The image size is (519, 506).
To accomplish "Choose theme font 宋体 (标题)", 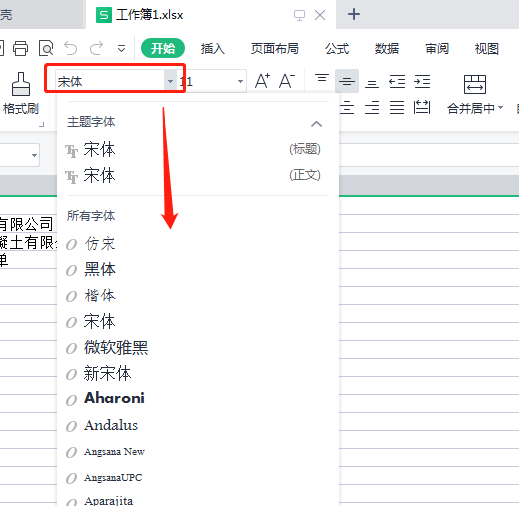I will 198,149.
